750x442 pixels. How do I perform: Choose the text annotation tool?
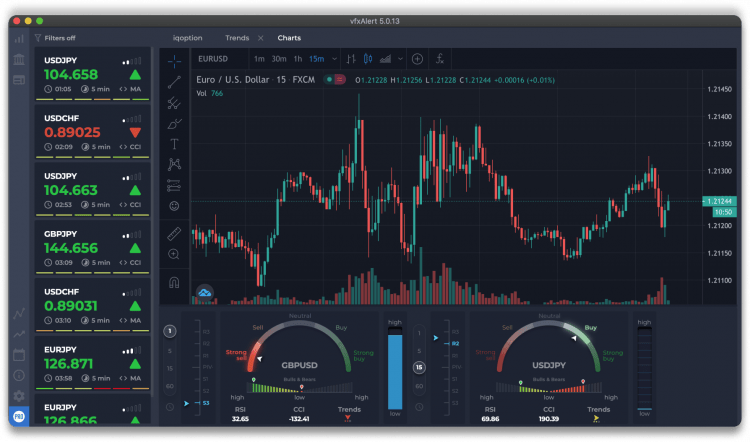click(174, 144)
